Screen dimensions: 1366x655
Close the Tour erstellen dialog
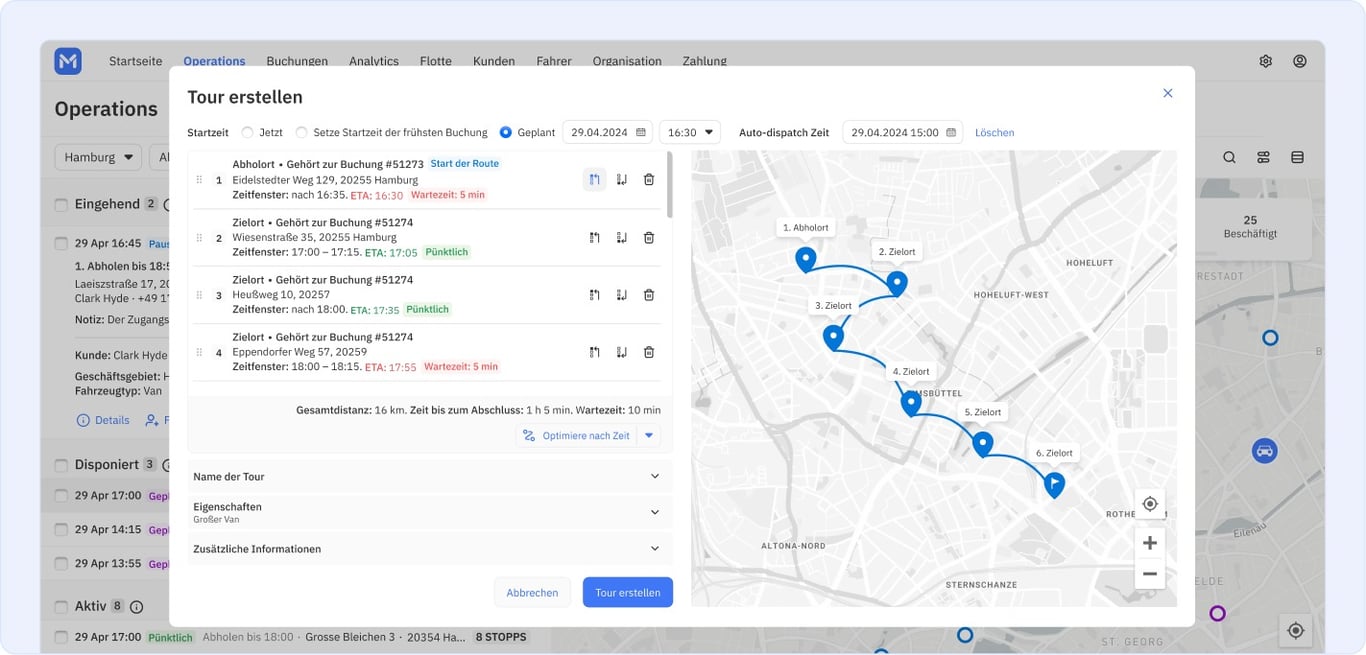pos(1168,93)
